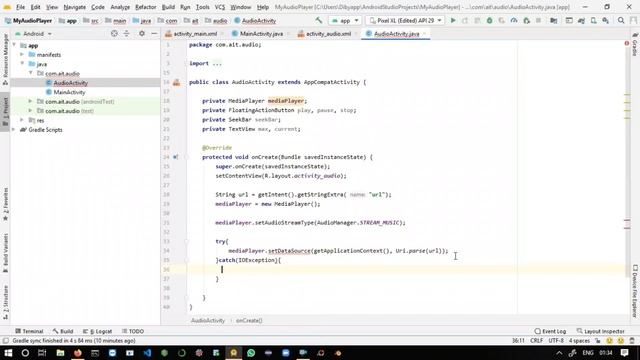This screenshot has width=640, height=360.
Task: Toggle the read-only lock icon in status bar
Action: click(598, 340)
